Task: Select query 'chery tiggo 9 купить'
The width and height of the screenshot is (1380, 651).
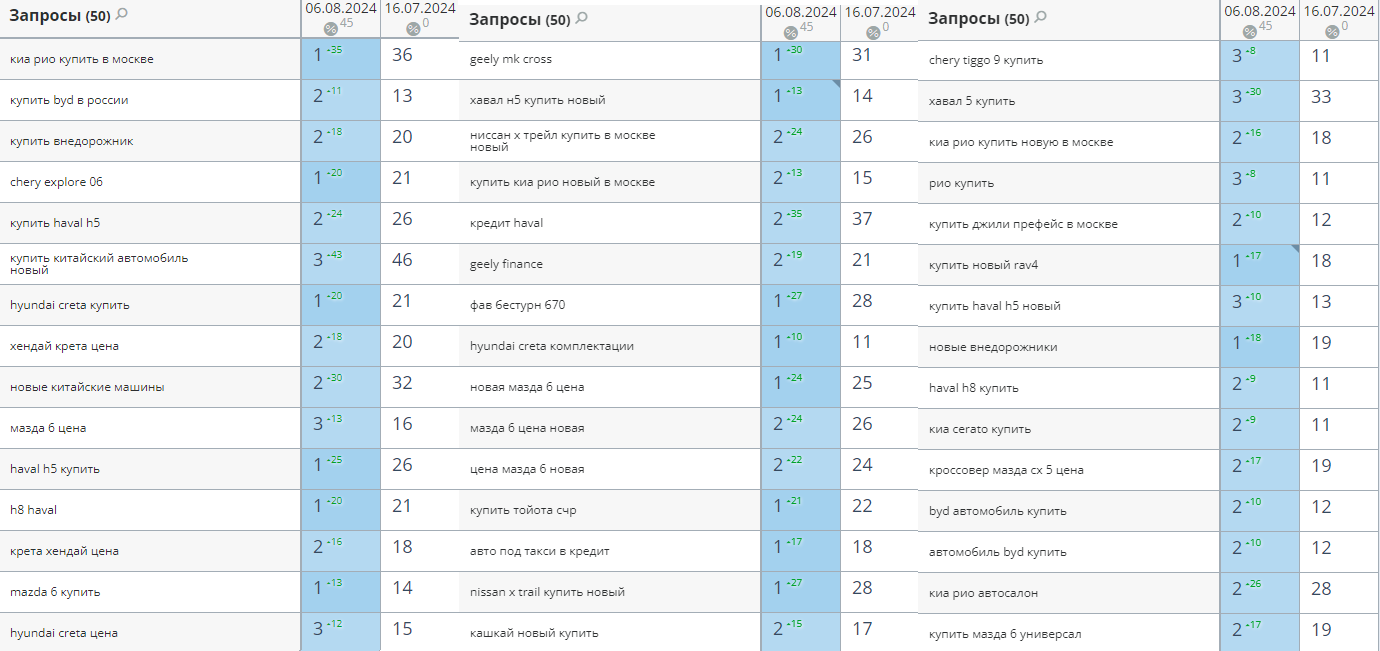Action: click(x=986, y=60)
